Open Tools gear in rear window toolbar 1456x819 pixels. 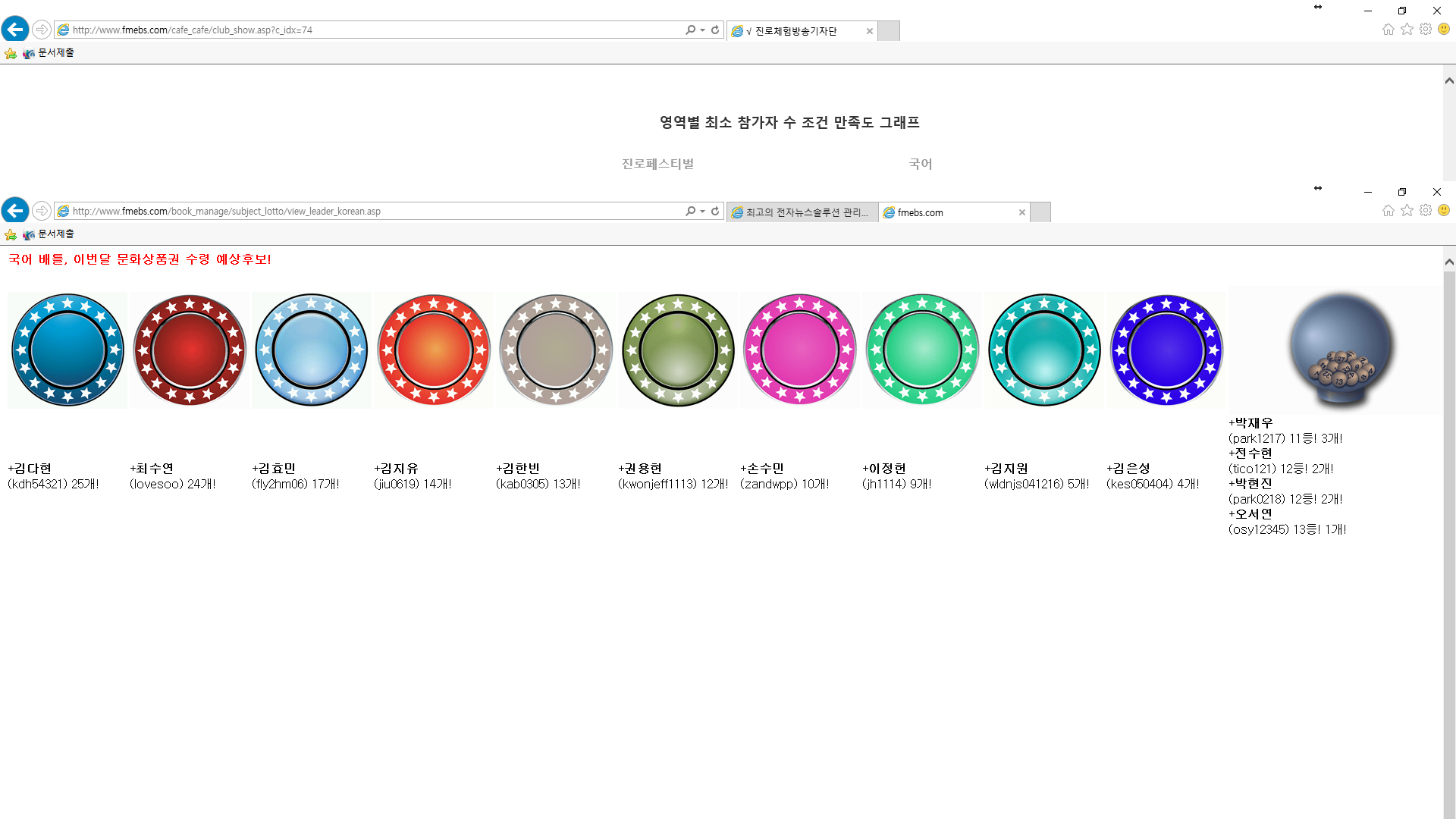(1426, 29)
